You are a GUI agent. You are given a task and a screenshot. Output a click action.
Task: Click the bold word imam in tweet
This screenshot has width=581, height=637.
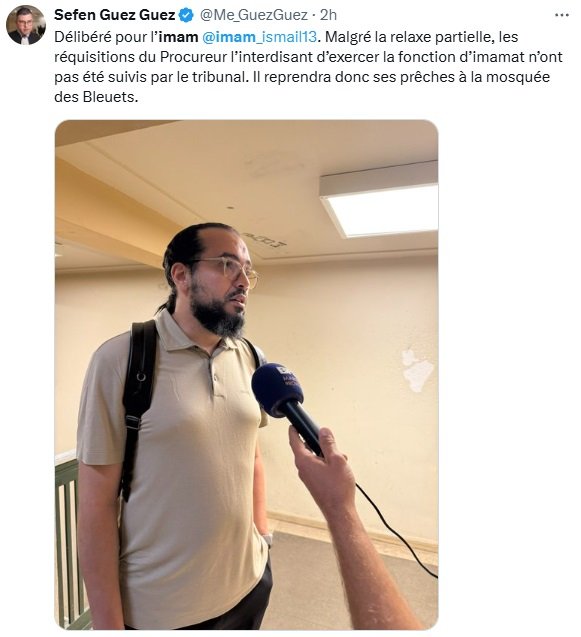click(x=178, y=37)
